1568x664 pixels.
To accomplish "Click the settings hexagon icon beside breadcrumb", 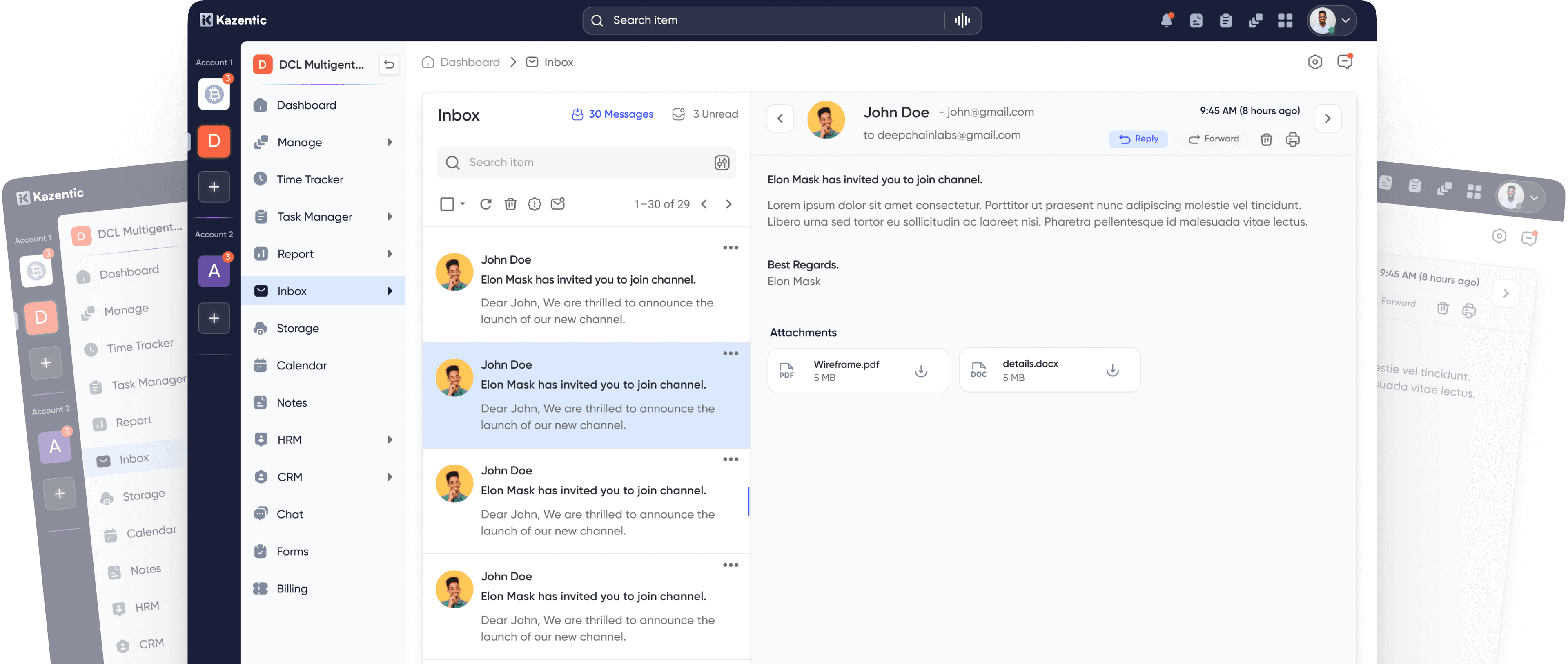I will click(1315, 62).
